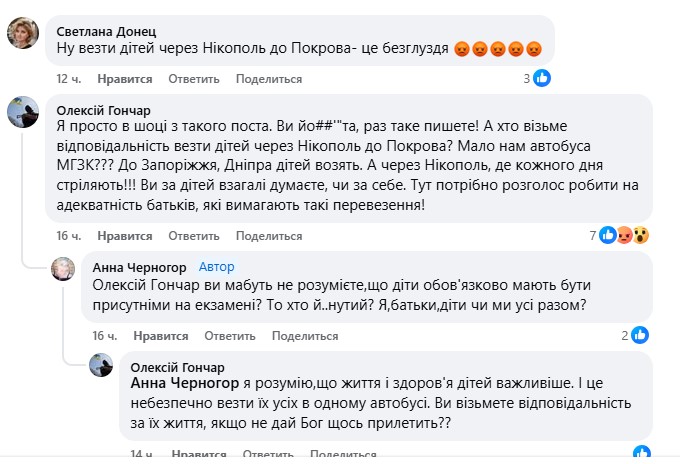Screen dimensions: 680x464
Task: Click Олексій Гончар avatar on first comment
Action: coord(22,113)
